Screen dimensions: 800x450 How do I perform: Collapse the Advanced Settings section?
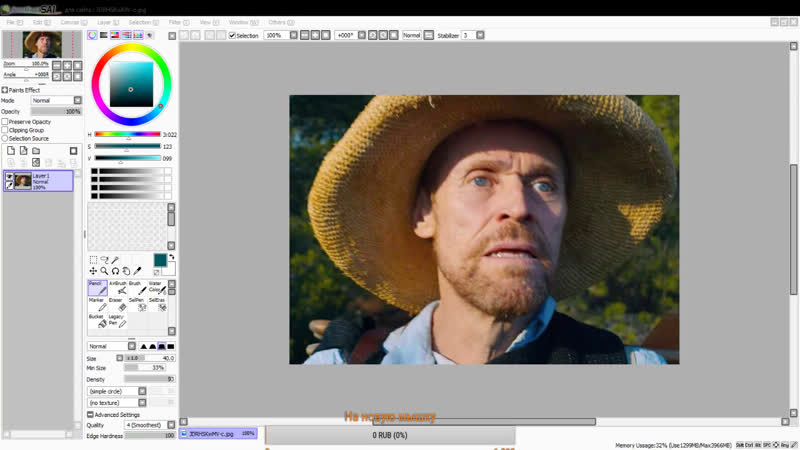90,415
